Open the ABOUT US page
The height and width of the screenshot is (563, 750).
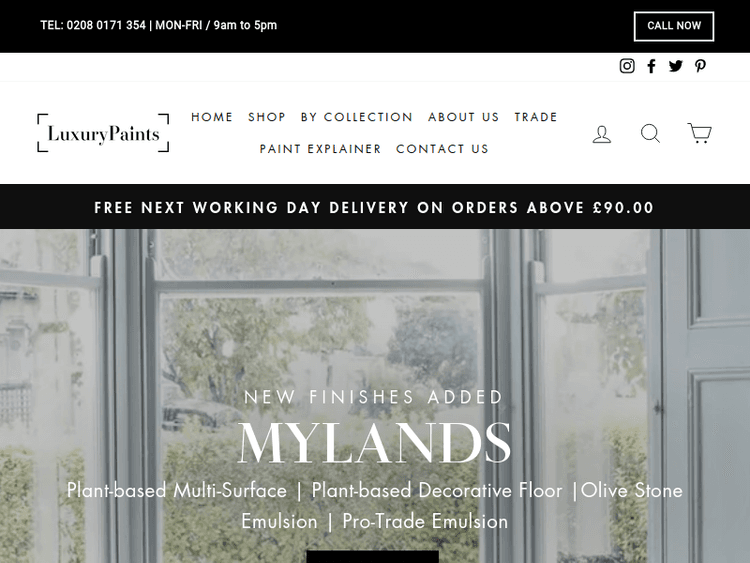pos(463,117)
